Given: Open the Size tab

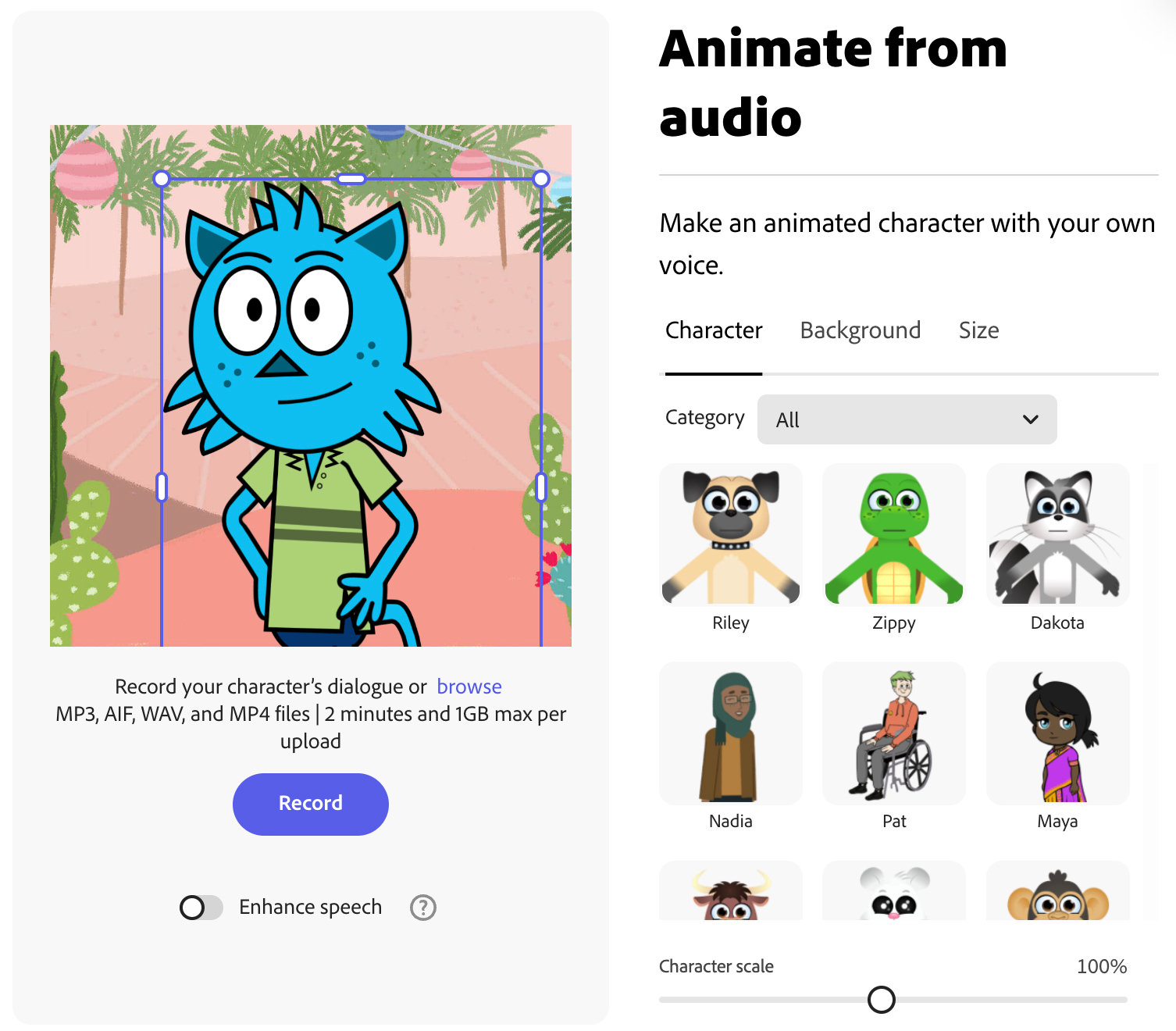Looking at the screenshot, I should [979, 330].
